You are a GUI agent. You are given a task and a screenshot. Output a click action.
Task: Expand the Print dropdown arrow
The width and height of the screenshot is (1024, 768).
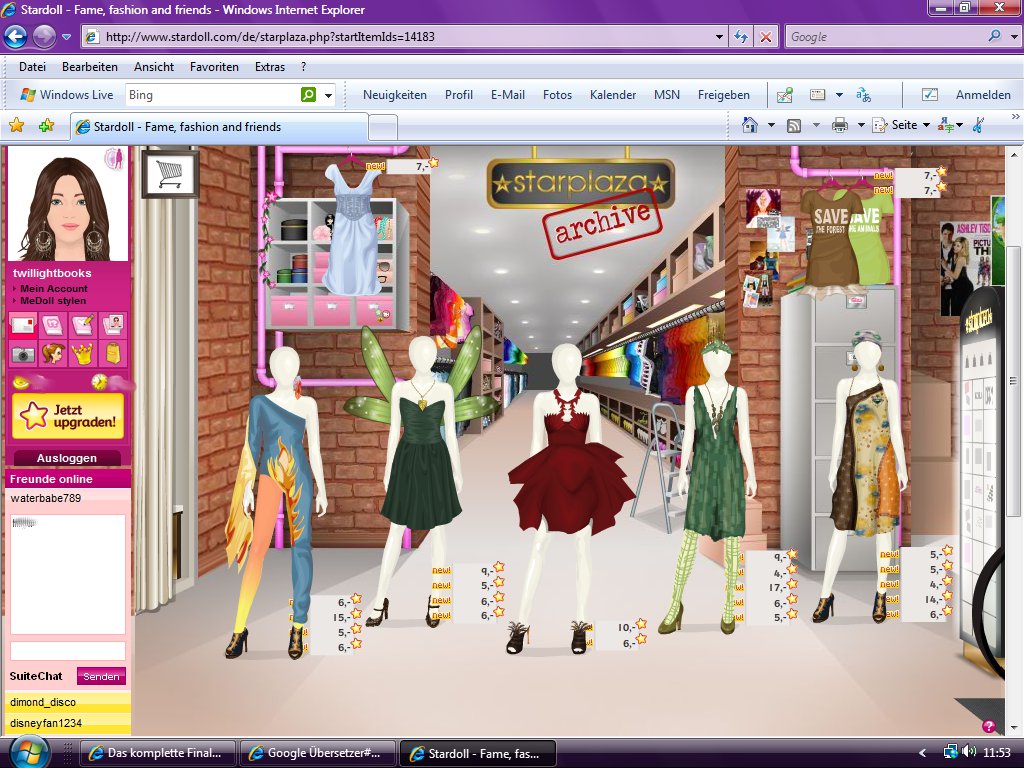(x=861, y=125)
